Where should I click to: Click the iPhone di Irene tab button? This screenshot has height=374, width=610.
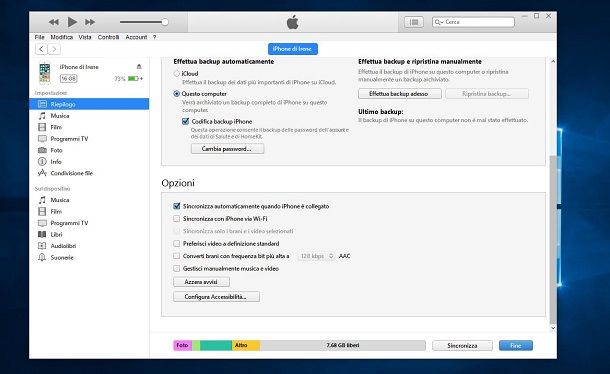[x=293, y=49]
